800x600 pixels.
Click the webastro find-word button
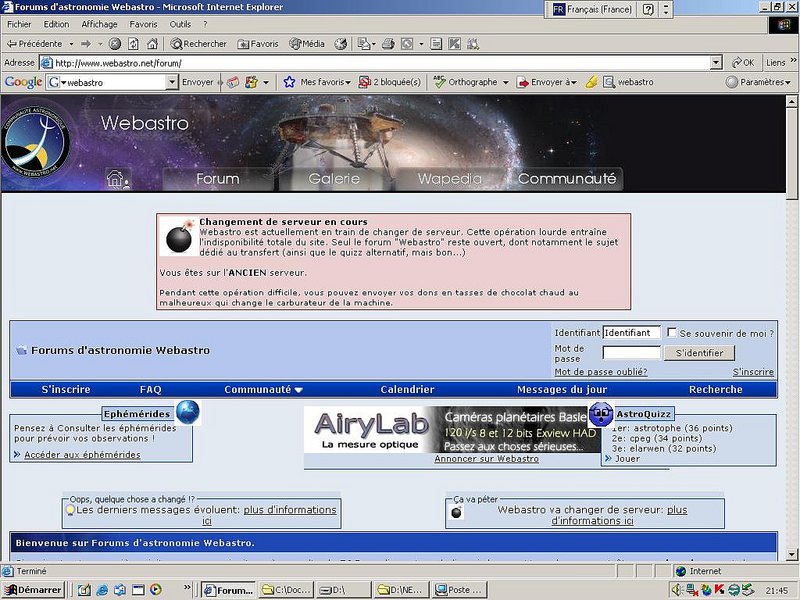628,82
